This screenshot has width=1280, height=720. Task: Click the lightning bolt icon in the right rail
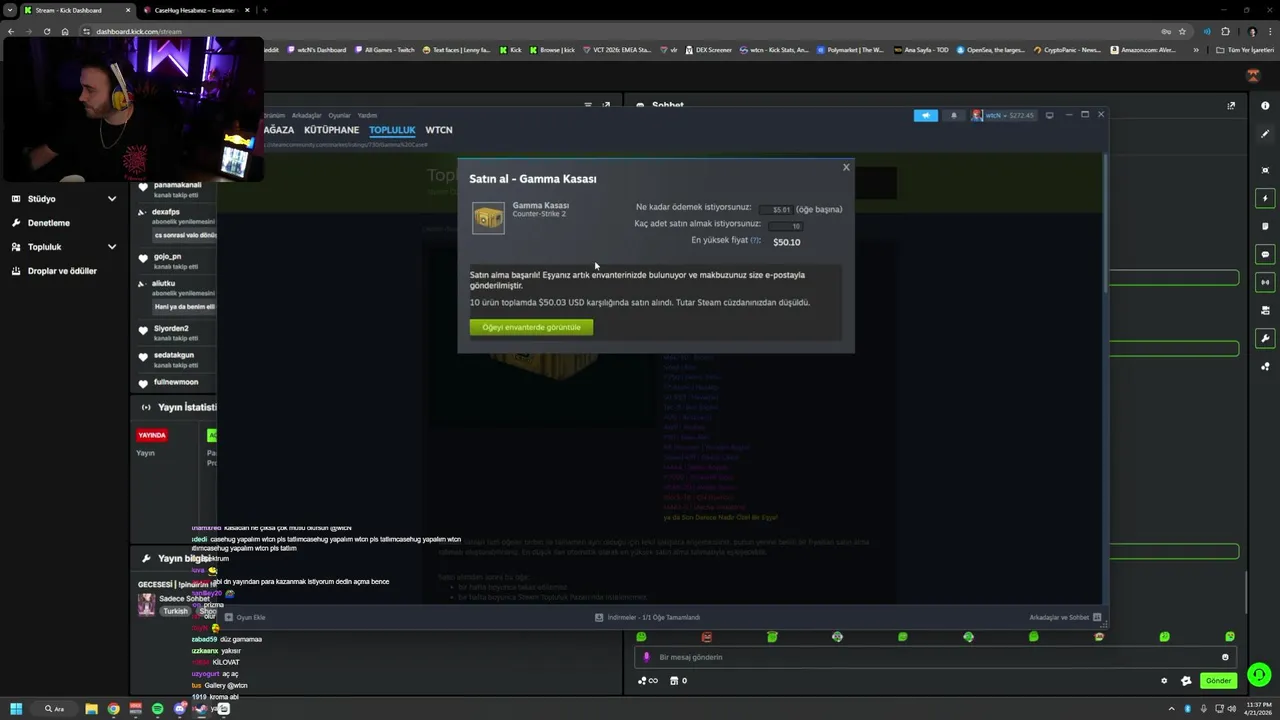(x=1265, y=198)
